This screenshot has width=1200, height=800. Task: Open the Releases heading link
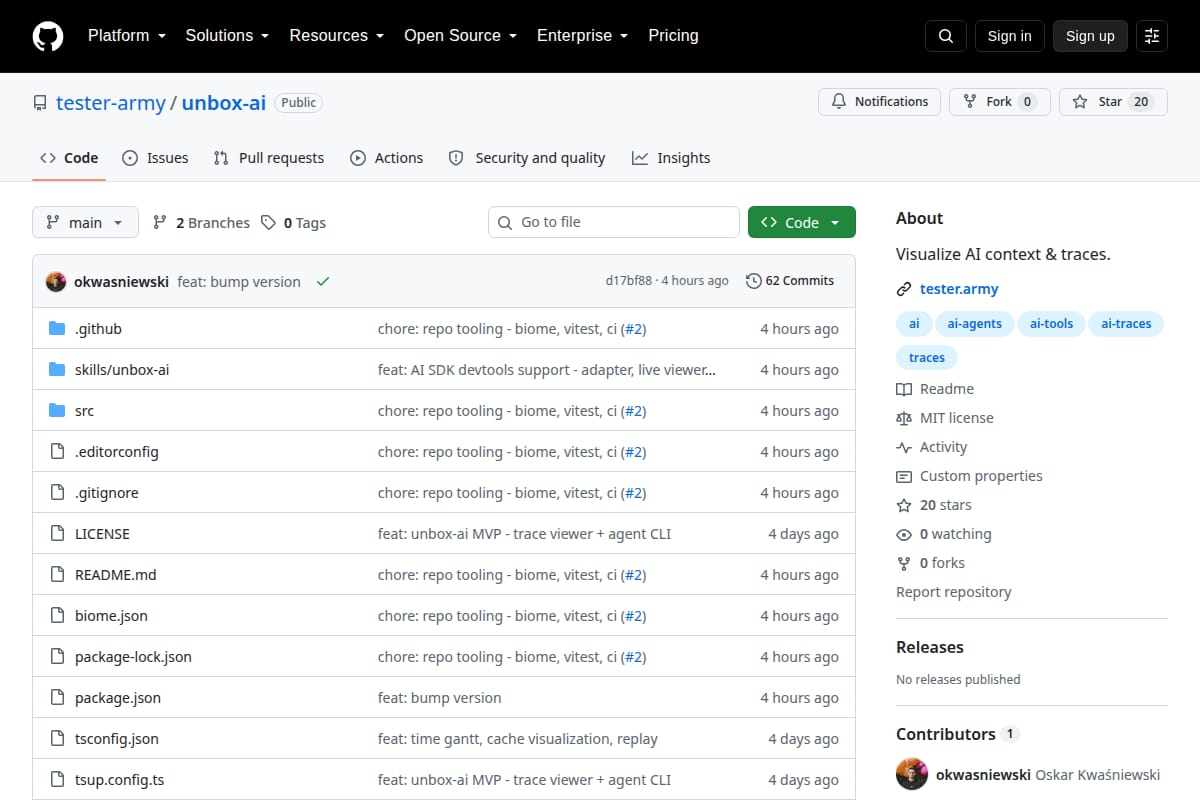[930, 647]
